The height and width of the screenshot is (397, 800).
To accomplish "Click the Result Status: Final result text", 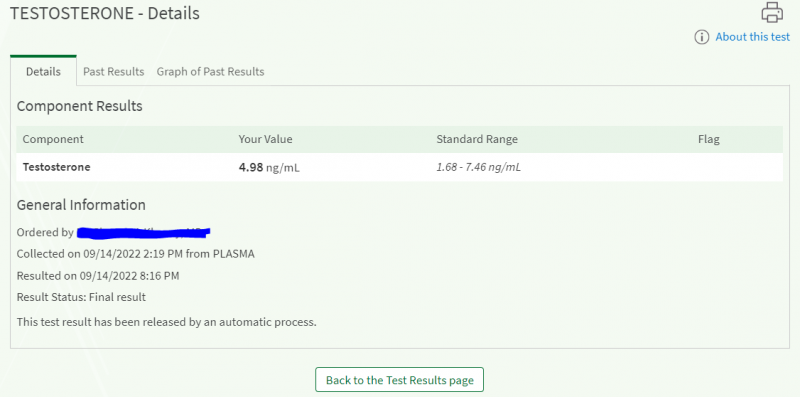I will point(81,297).
